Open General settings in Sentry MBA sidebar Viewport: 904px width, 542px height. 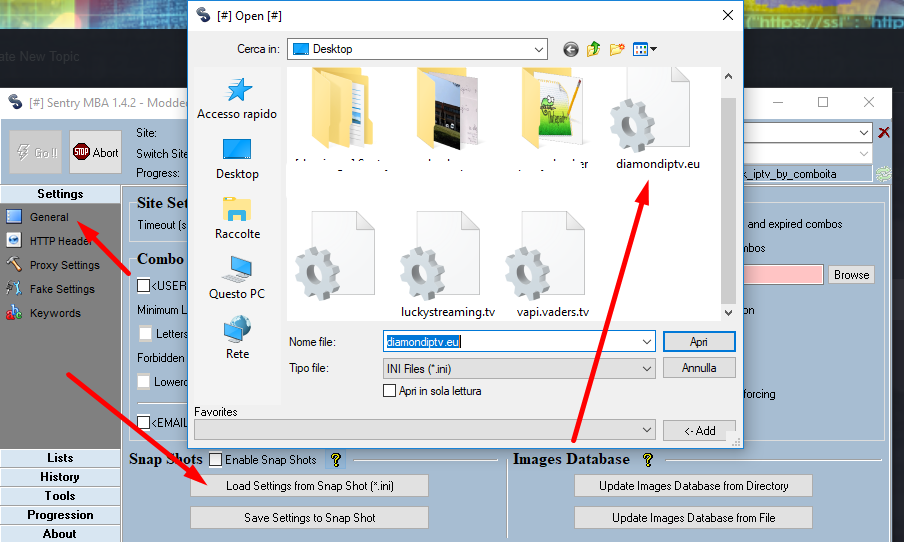click(x=49, y=217)
